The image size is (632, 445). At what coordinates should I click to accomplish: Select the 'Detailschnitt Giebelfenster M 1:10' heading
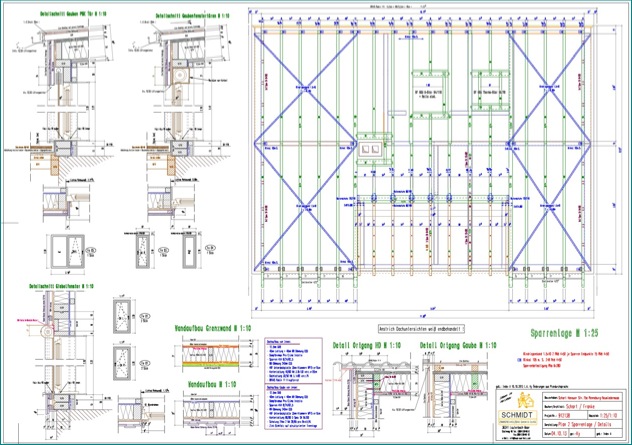pos(61,286)
